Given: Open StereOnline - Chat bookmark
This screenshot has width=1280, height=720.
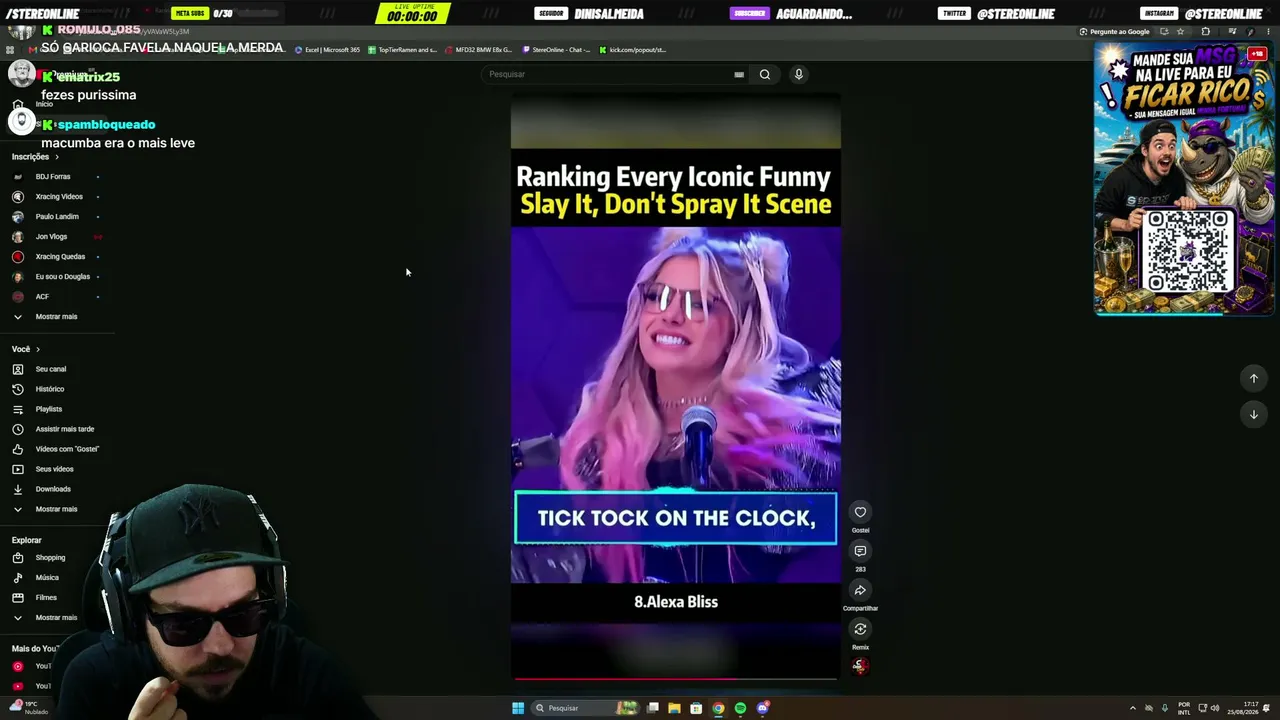Looking at the screenshot, I should (556, 50).
